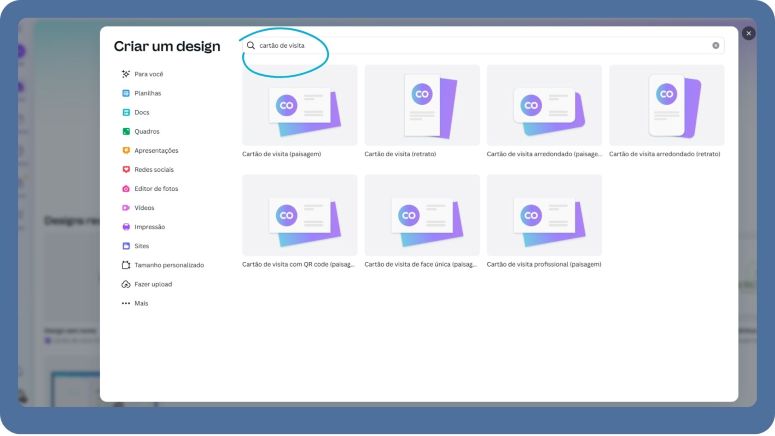Open the Editor de fotos icon

pyautogui.click(x=126, y=188)
